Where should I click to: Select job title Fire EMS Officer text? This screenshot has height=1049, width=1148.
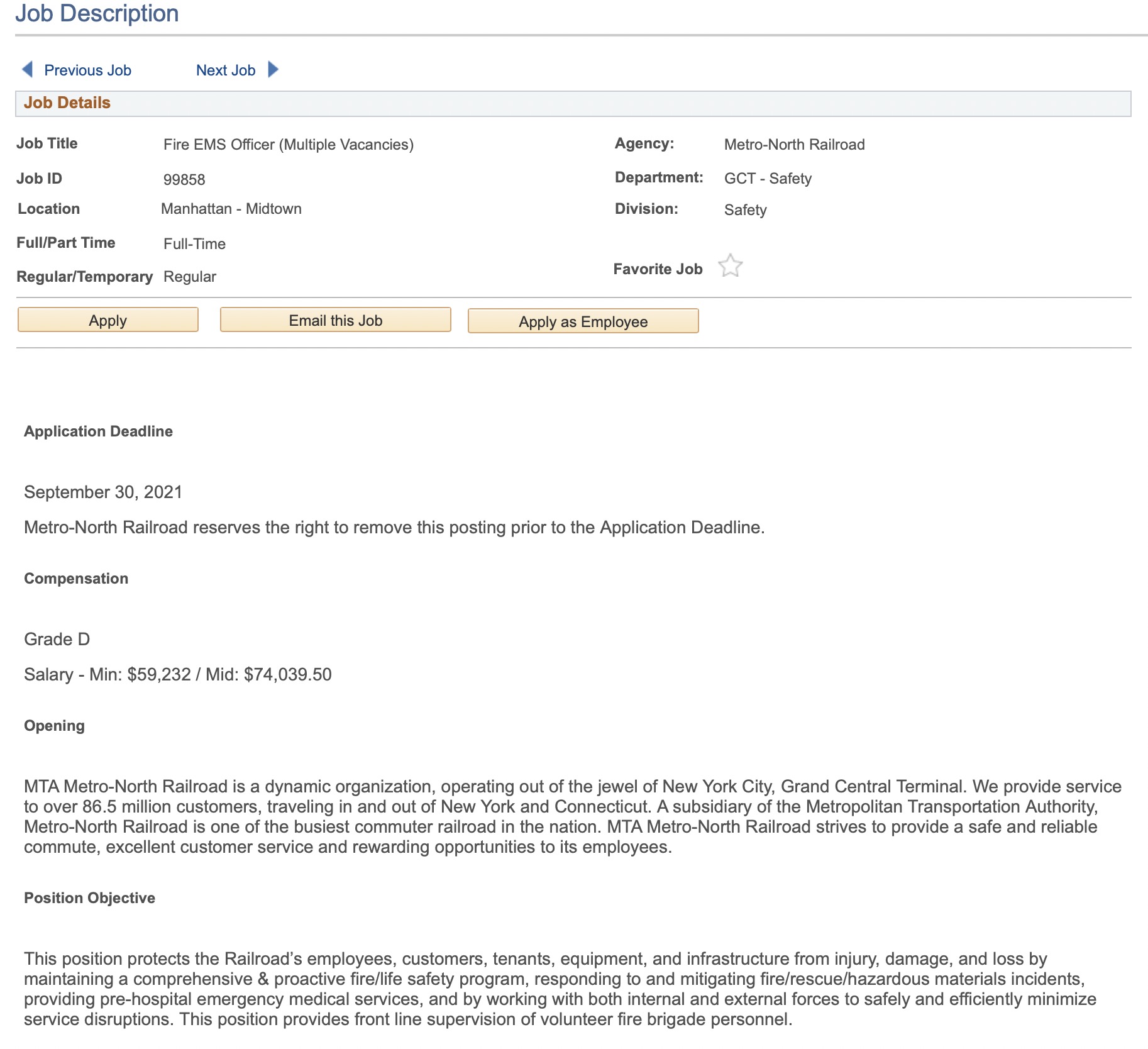tap(289, 145)
